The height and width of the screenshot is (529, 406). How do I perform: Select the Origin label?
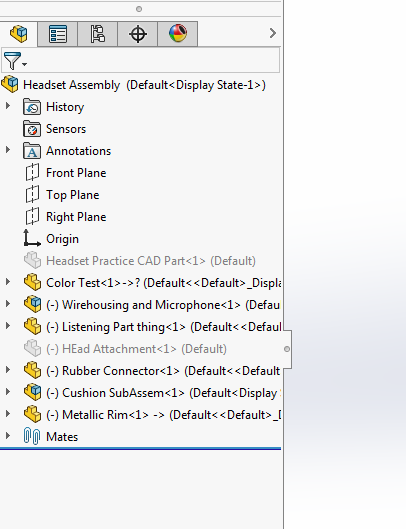[x=62, y=239]
